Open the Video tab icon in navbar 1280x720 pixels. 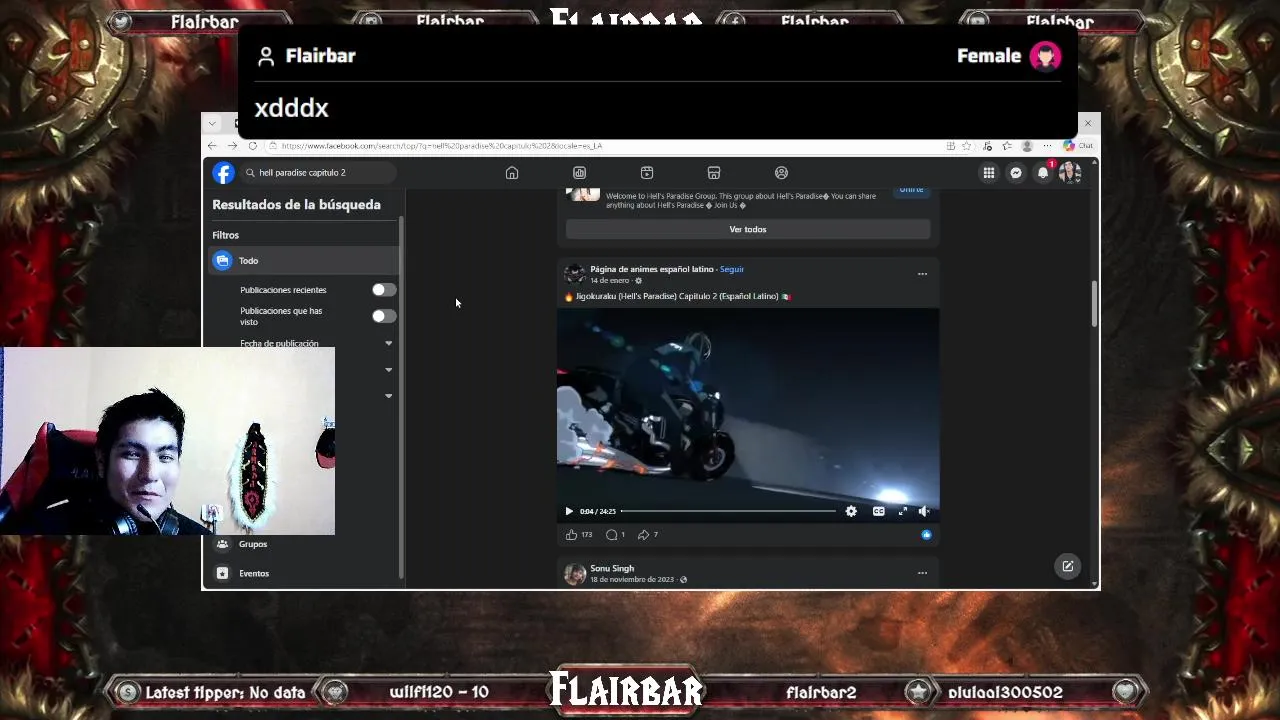647,173
